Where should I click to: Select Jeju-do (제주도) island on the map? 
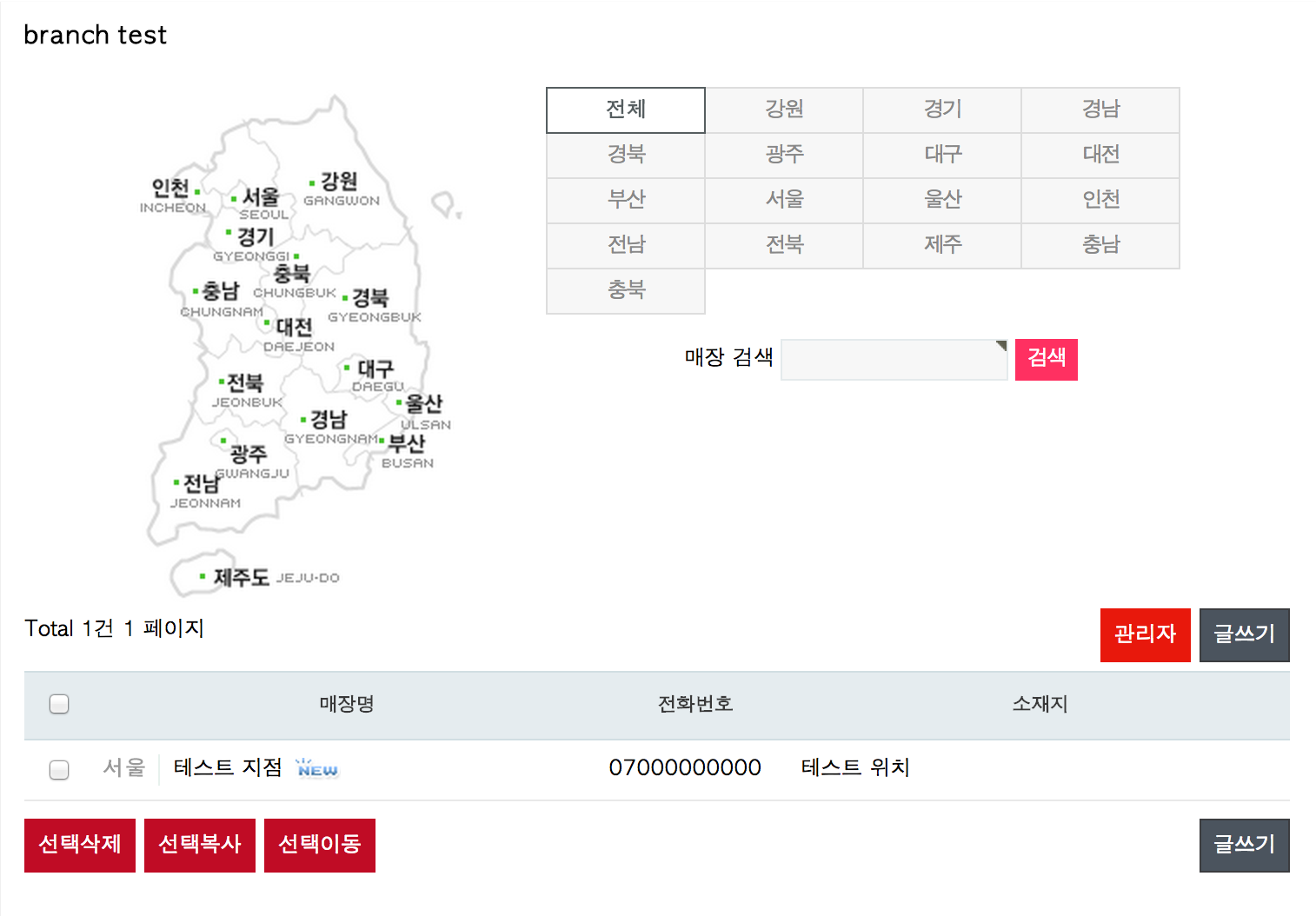tap(240, 577)
